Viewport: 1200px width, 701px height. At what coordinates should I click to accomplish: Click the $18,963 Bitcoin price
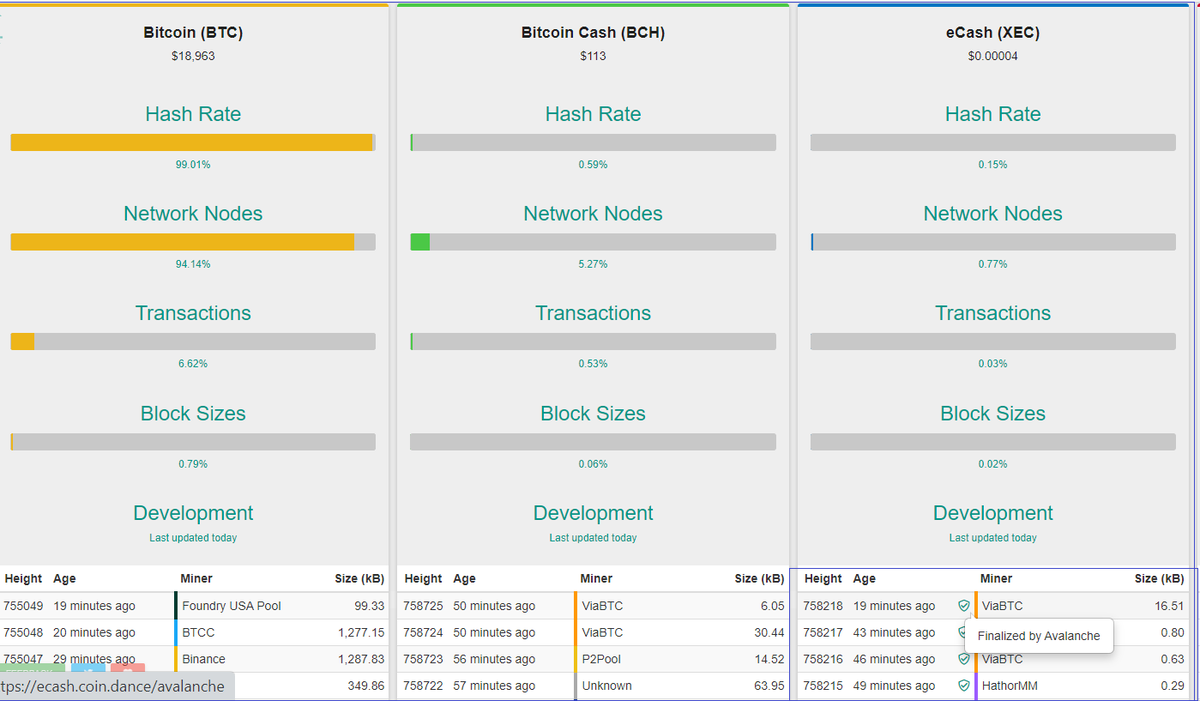pos(193,56)
